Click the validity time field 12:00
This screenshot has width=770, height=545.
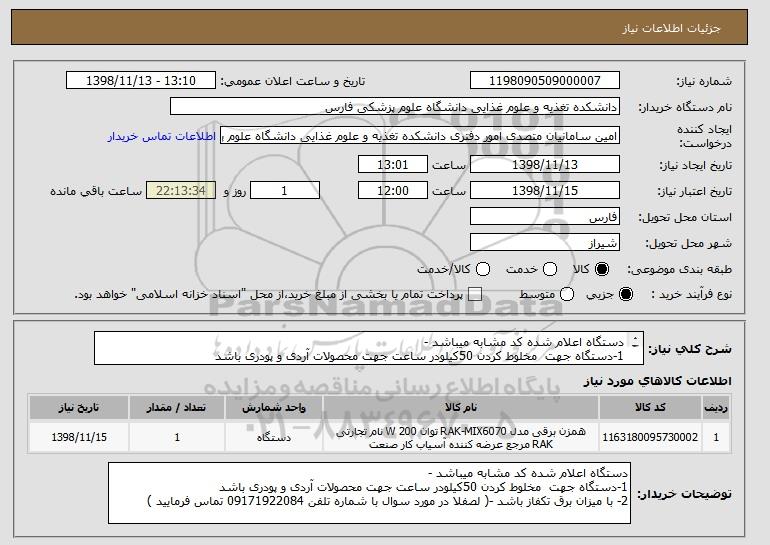pyautogui.click(x=393, y=191)
